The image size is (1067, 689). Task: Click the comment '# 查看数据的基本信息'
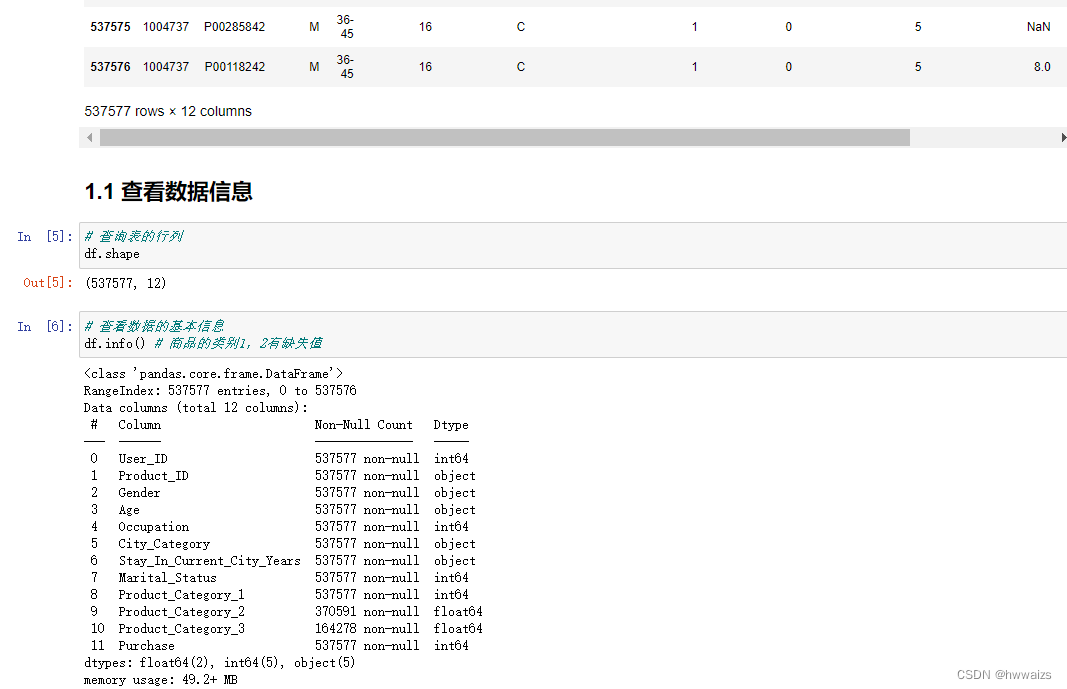point(154,326)
